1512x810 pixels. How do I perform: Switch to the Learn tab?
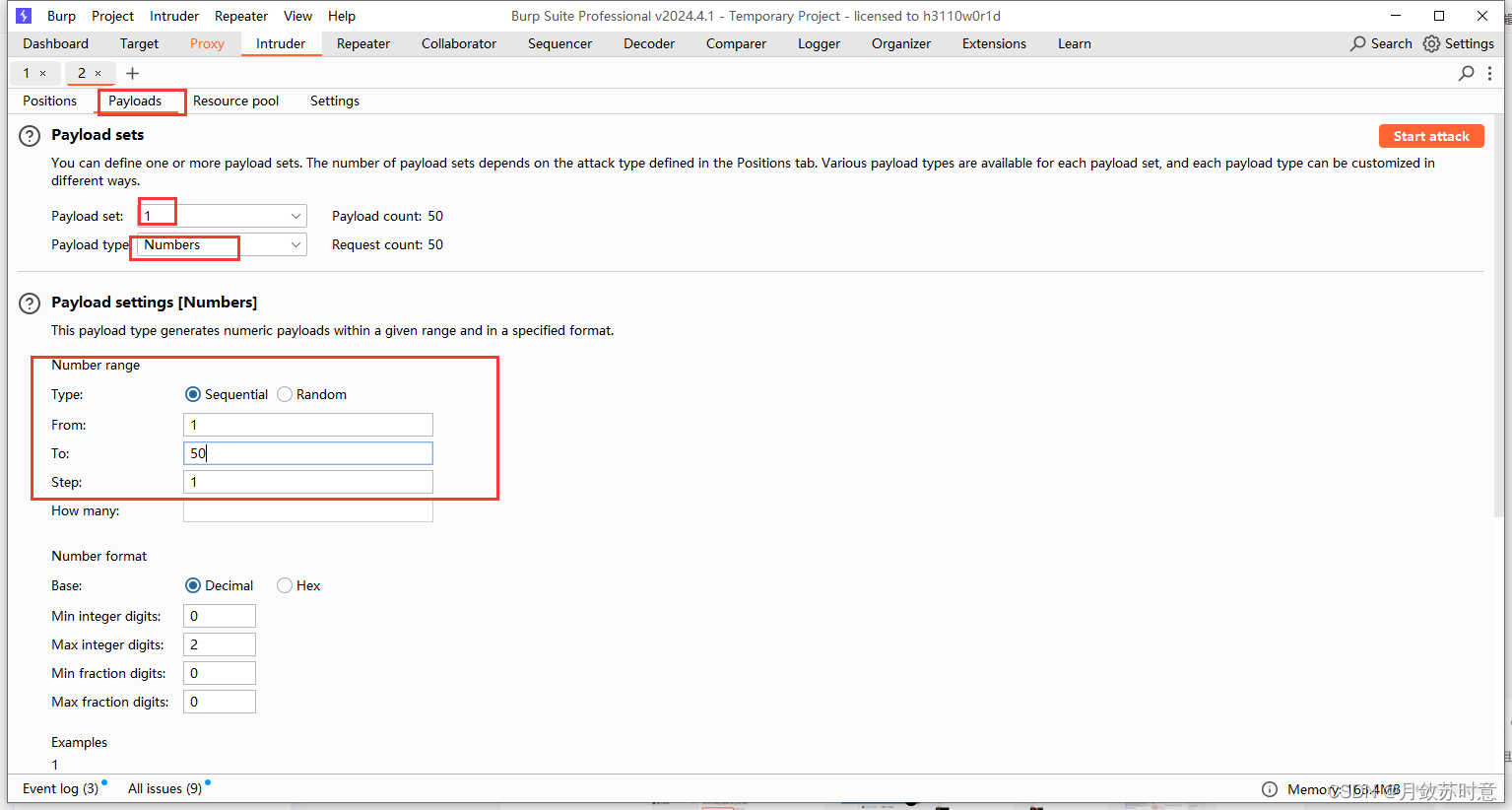(x=1075, y=43)
